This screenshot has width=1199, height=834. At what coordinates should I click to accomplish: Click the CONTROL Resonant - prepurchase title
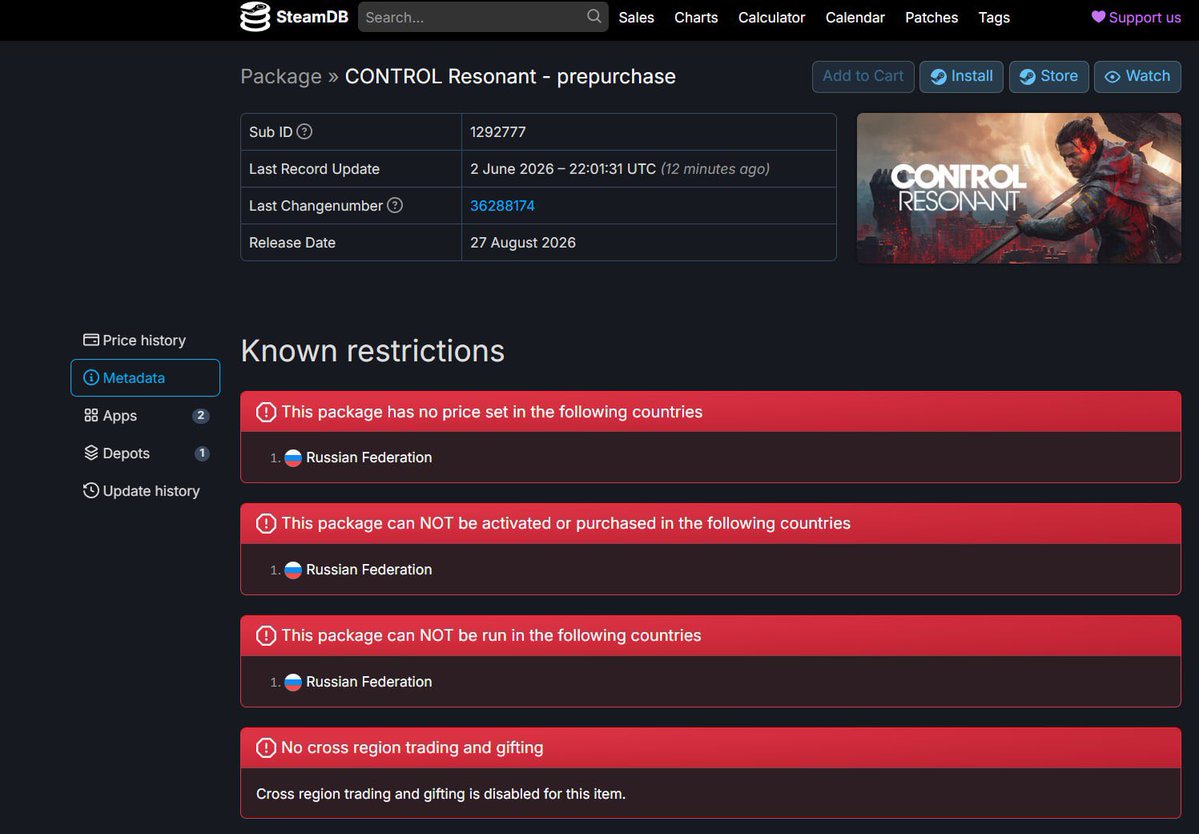point(510,76)
